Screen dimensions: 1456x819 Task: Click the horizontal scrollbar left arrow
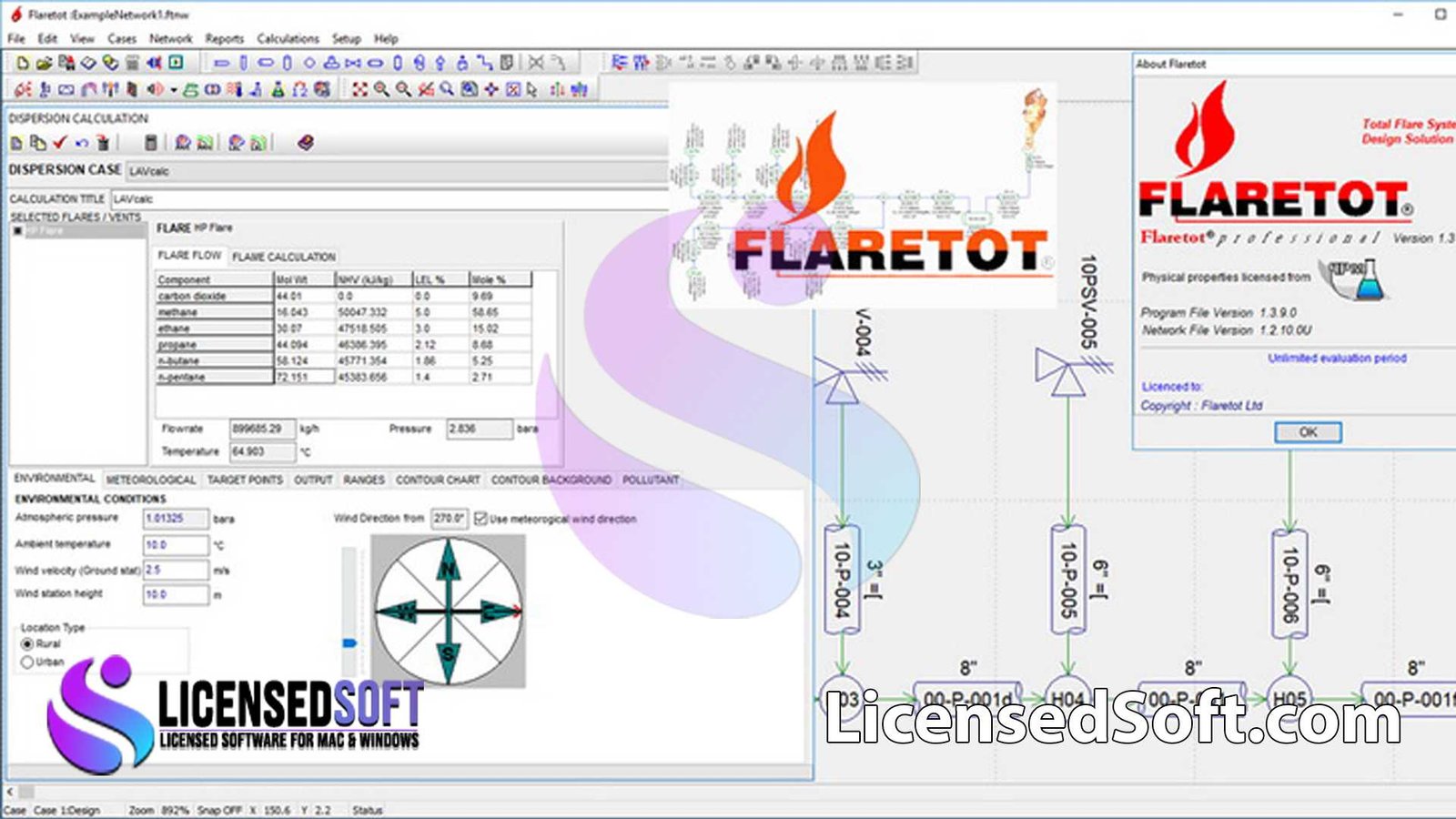pyautogui.click(x=10, y=792)
